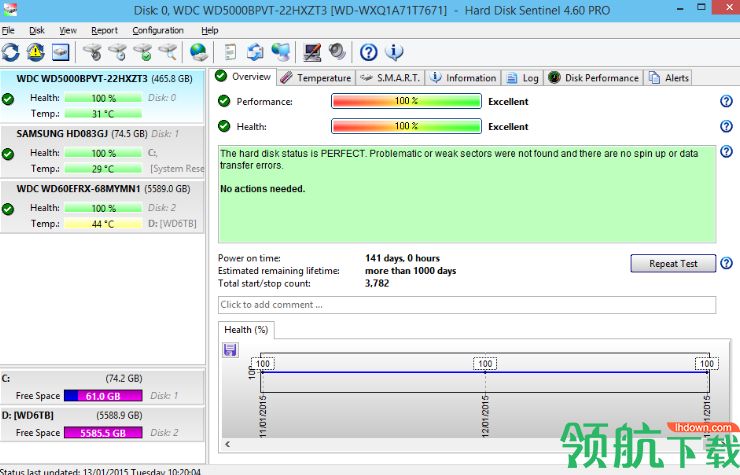The width and height of the screenshot is (740, 475).
Task: Click the Repeat Test button
Action: tap(673, 263)
